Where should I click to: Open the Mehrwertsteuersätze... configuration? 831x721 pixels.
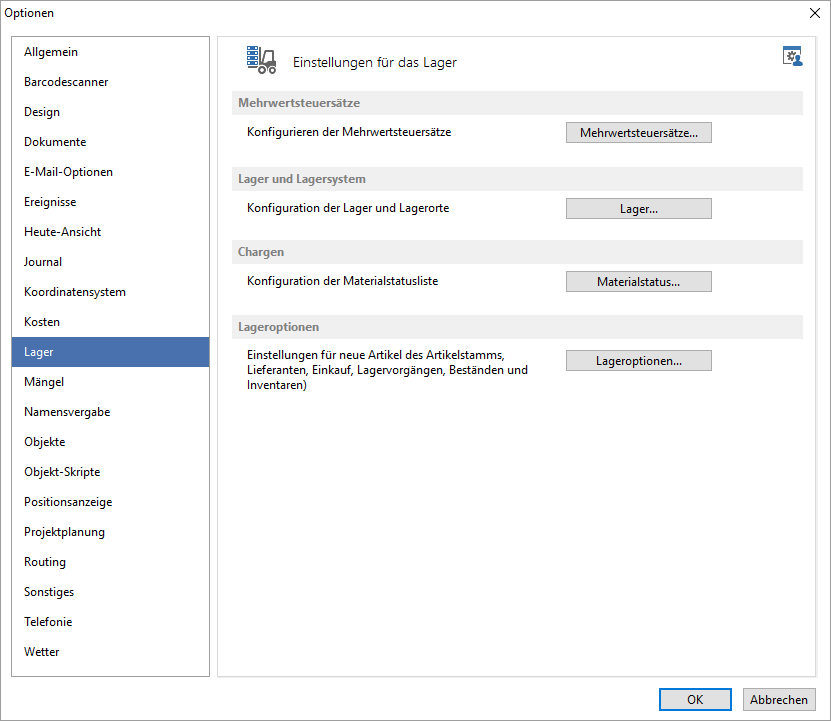(x=639, y=133)
